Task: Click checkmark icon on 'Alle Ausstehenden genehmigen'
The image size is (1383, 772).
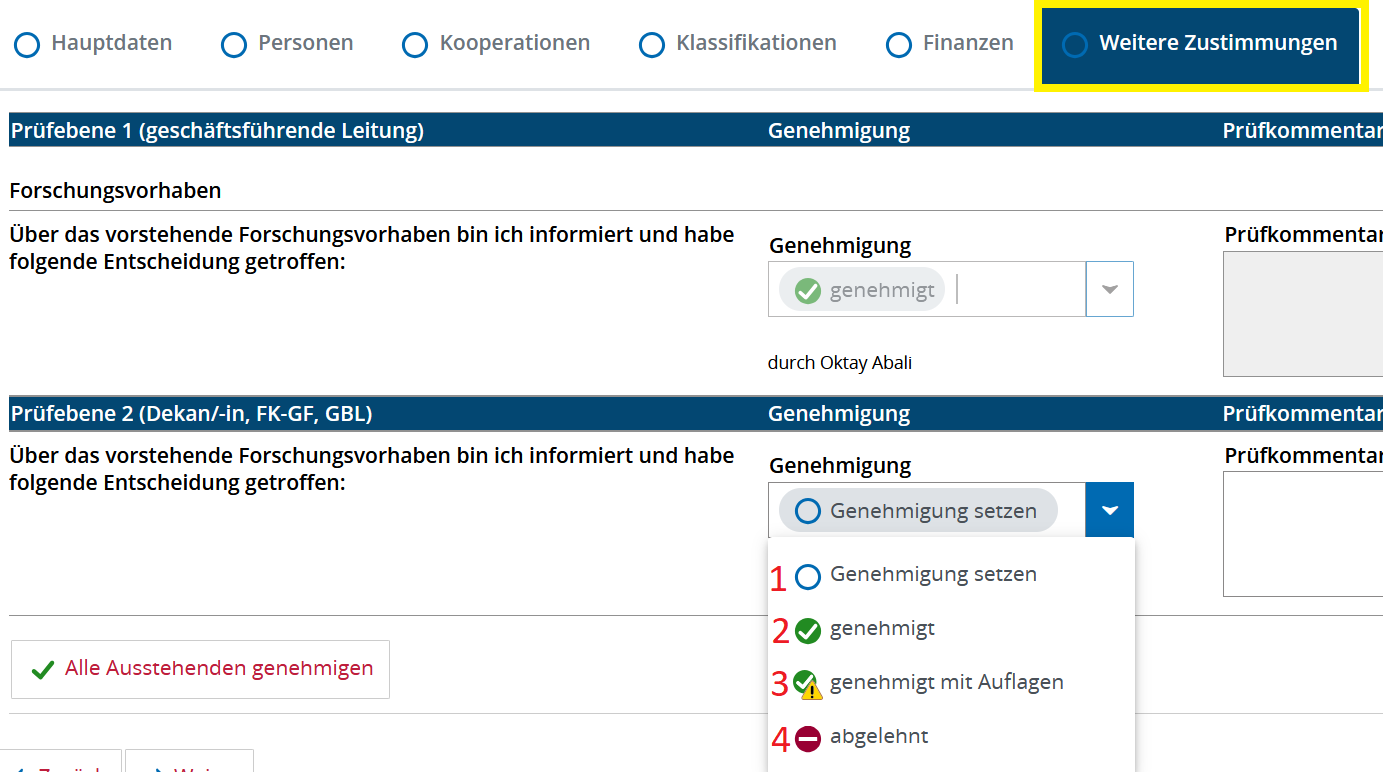Action: point(42,670)
